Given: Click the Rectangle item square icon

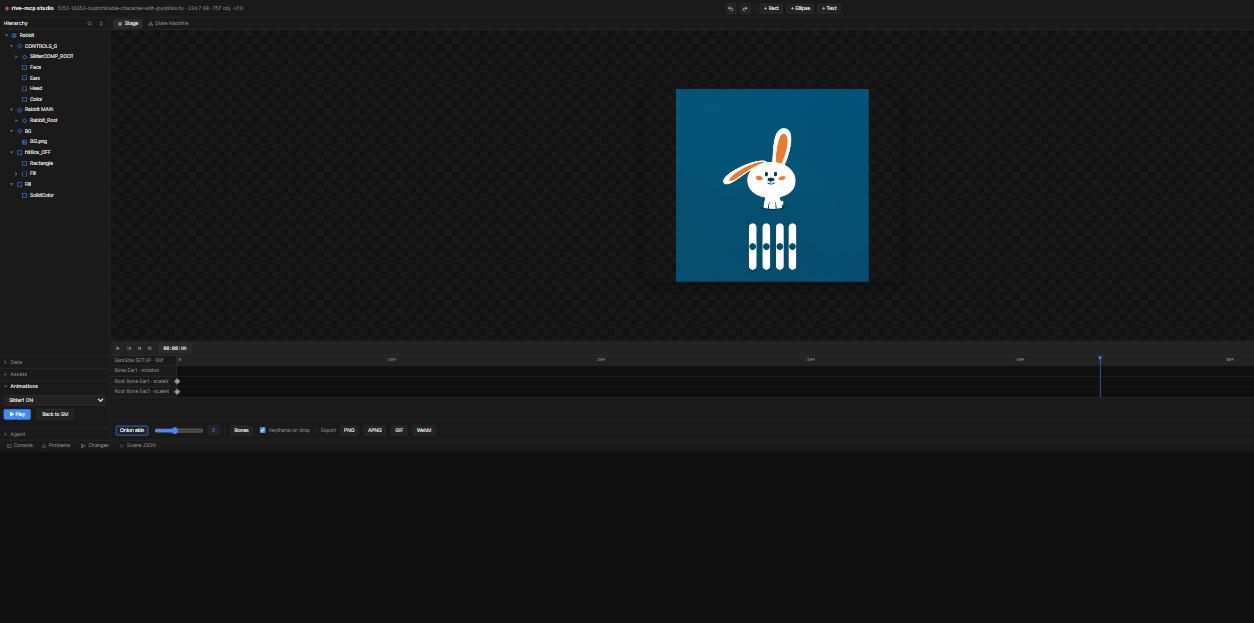Looking at the screenshot, I should (24, 163).
